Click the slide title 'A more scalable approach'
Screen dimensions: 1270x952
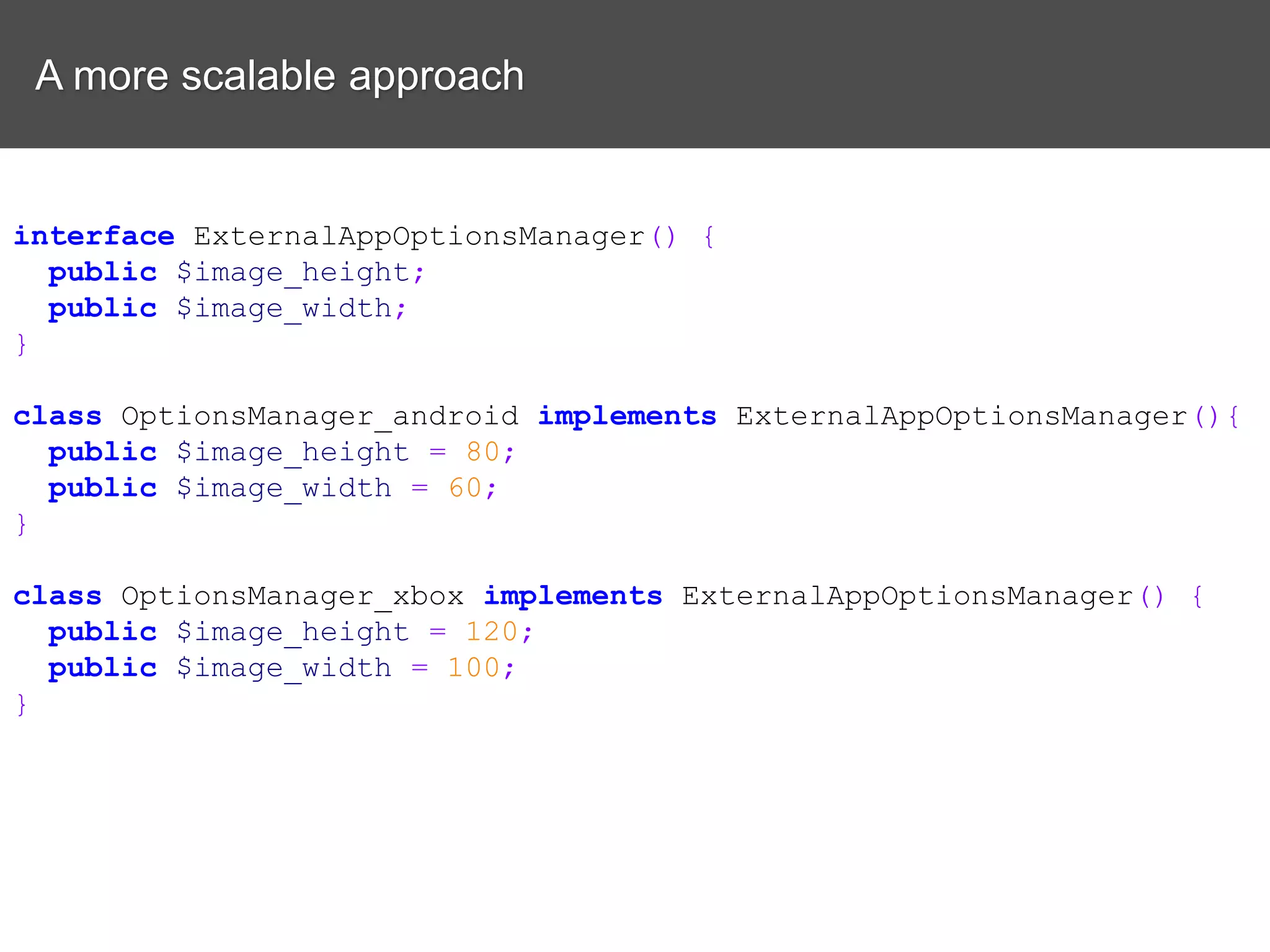[x=280, y=76]
